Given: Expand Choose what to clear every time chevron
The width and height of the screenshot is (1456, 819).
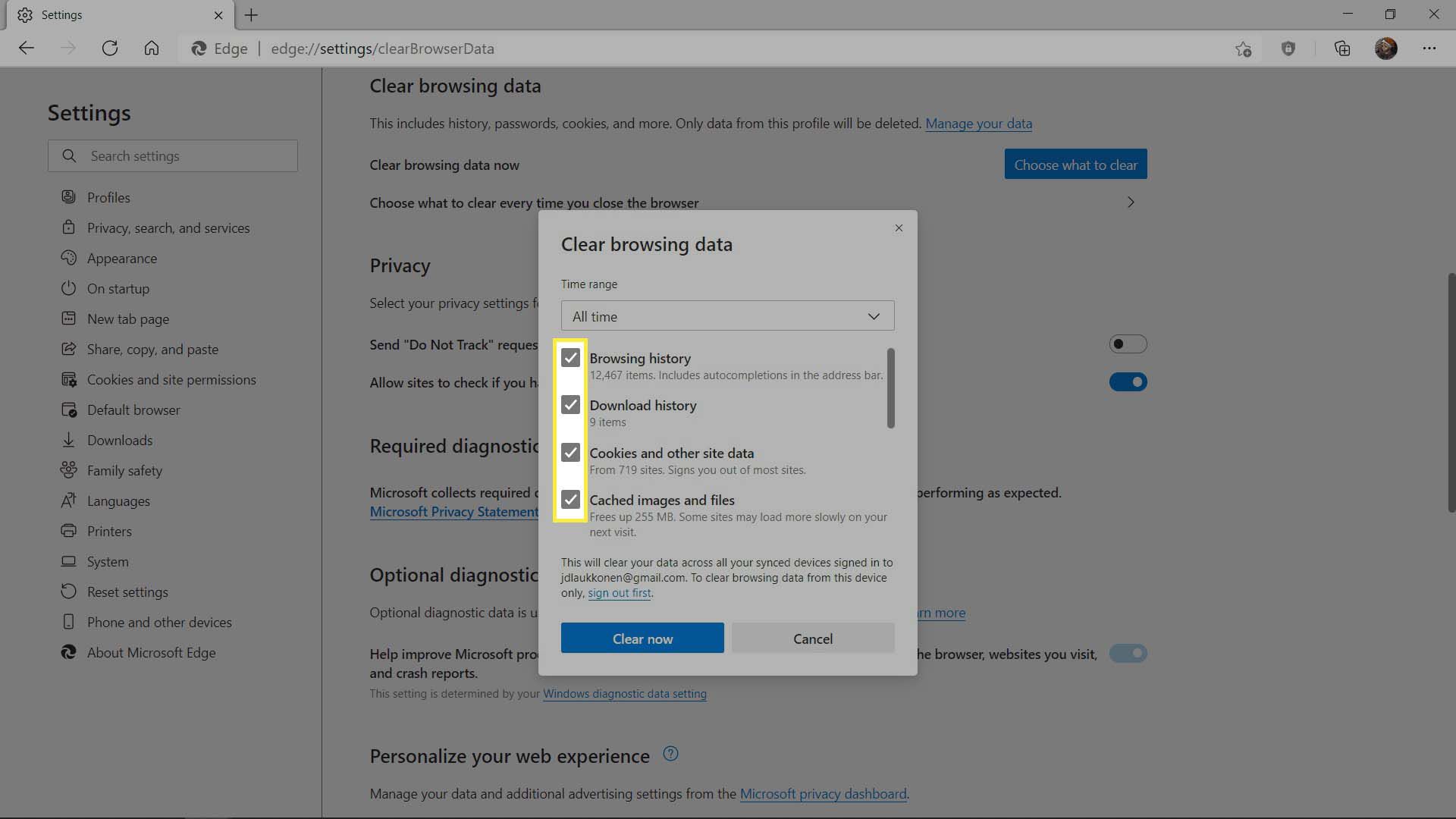Looking at the screenshot, I should coord(1131,202).
